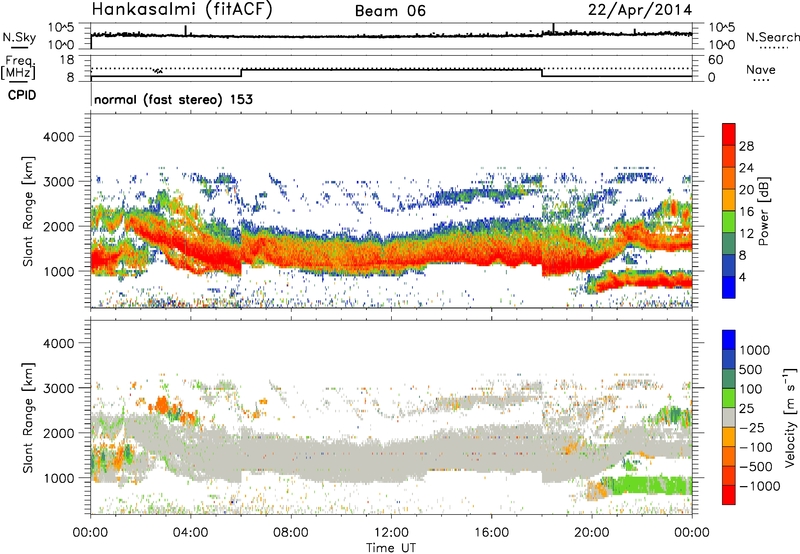Click the 12:00 time axis label
Image resolution: width=800 pixels, height=554 pixels.
coord(391,533)
